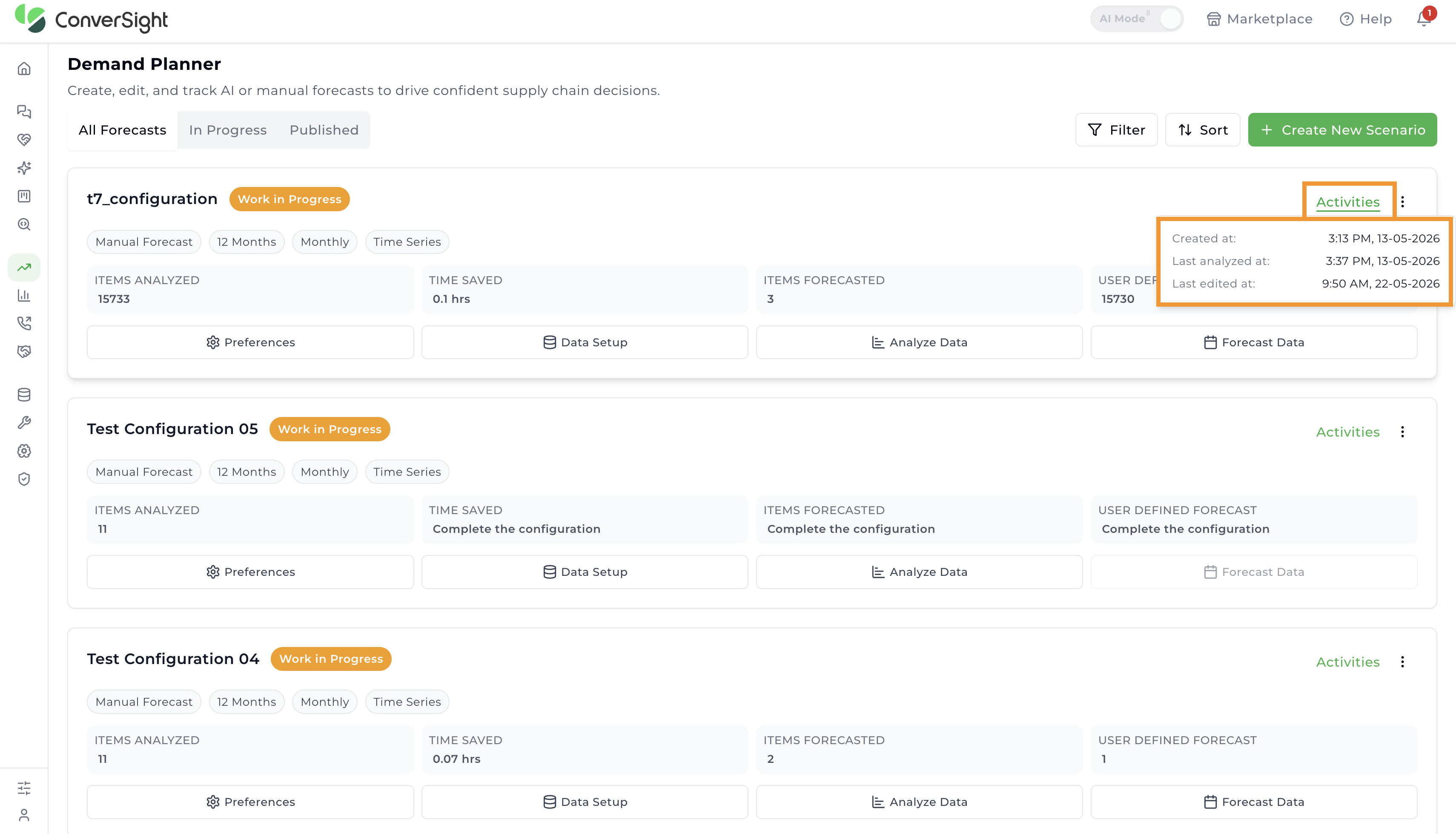
Task: Click Create New Scenario button
Action: pos(1342,130)
